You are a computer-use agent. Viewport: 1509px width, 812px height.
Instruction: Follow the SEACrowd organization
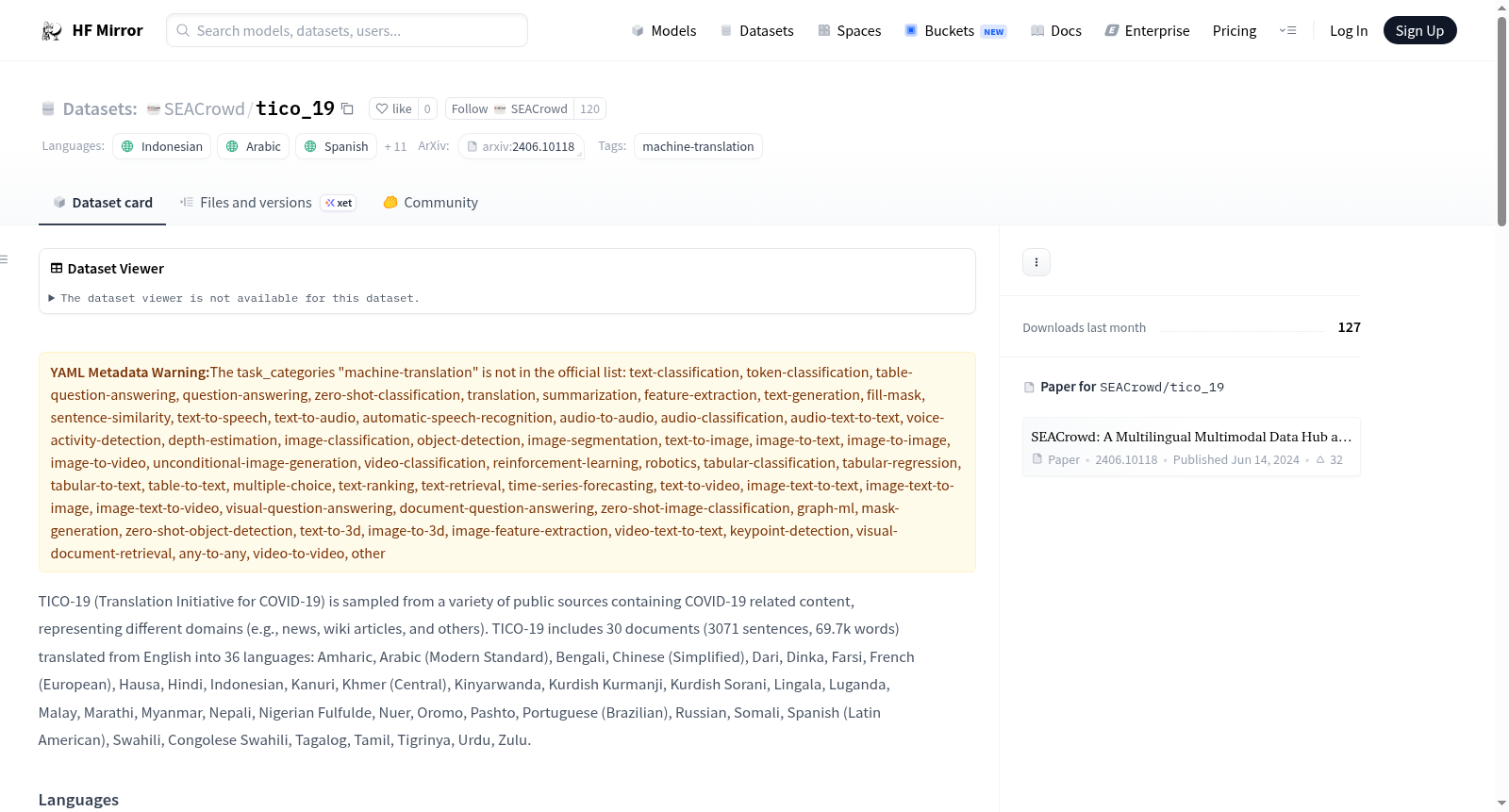[x=509, y=108]
